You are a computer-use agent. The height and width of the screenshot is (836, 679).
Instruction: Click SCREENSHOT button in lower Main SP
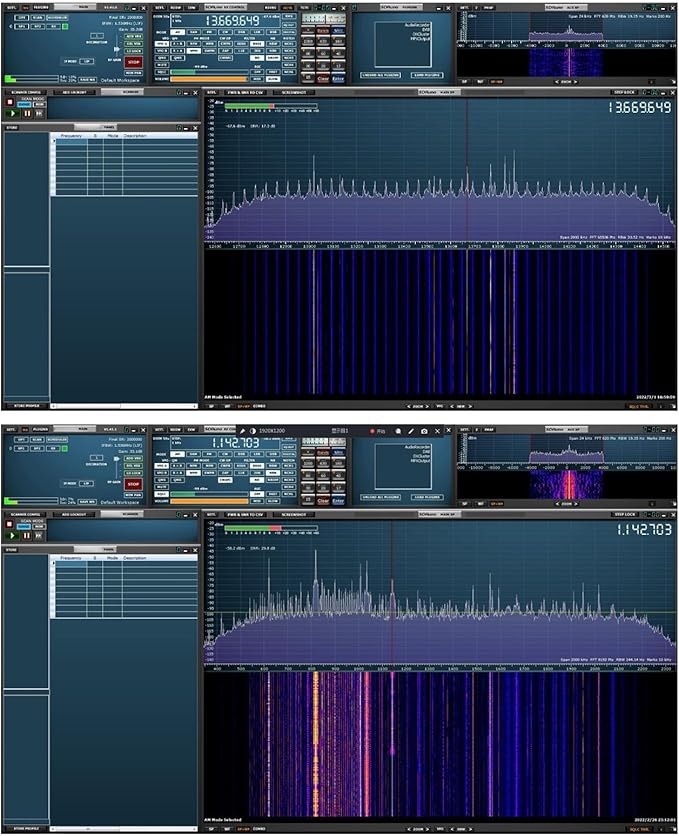pyautogui.click(x=293, y=515)
